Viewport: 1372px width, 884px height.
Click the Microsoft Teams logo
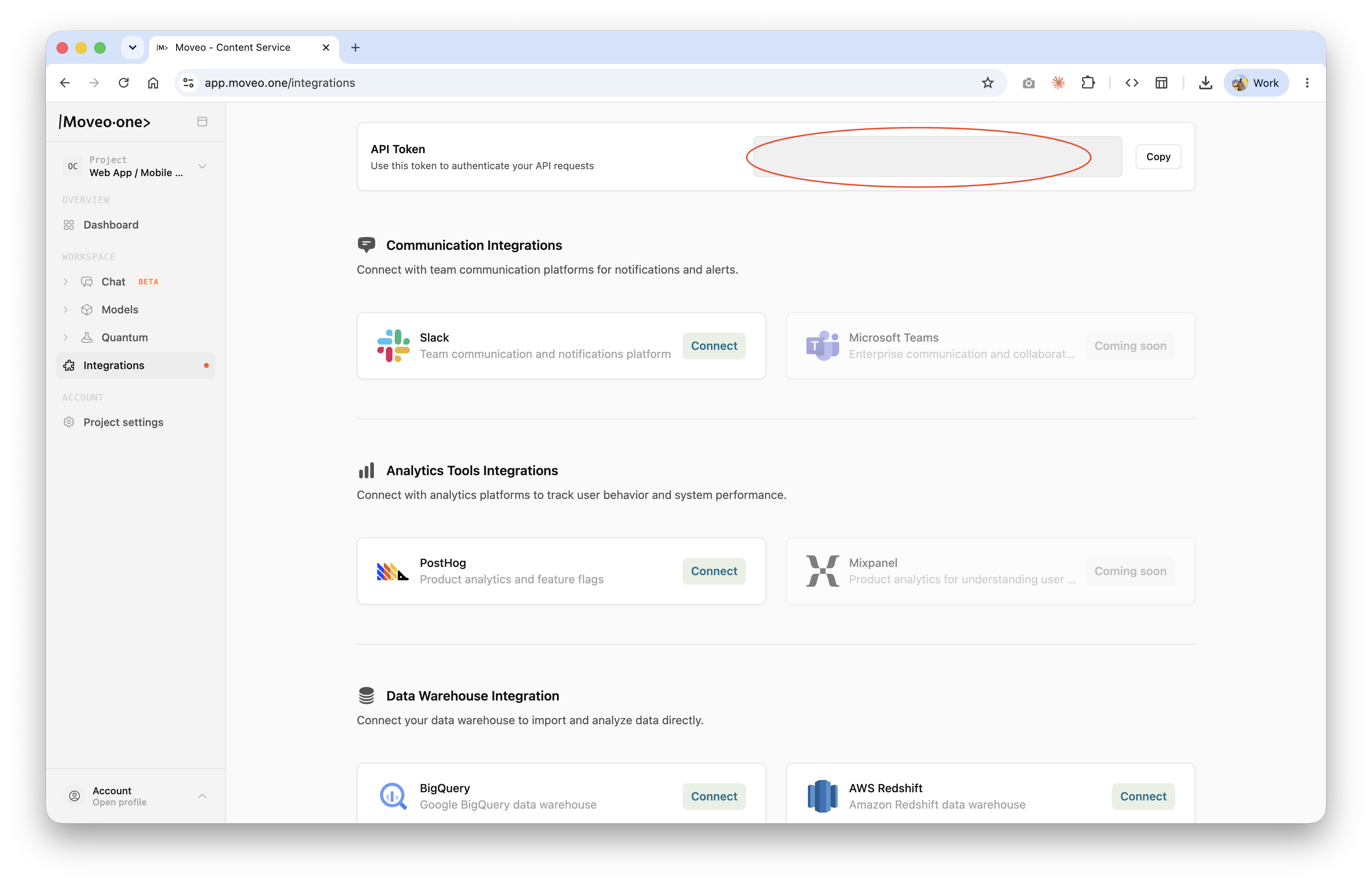pyautogui.click(x=822, y=346)
